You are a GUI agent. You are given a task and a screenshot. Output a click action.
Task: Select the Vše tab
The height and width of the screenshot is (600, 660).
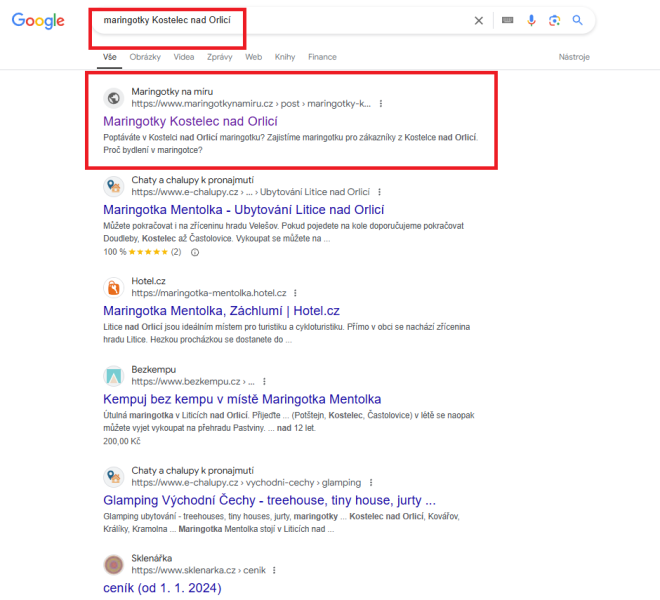(109, 57)
